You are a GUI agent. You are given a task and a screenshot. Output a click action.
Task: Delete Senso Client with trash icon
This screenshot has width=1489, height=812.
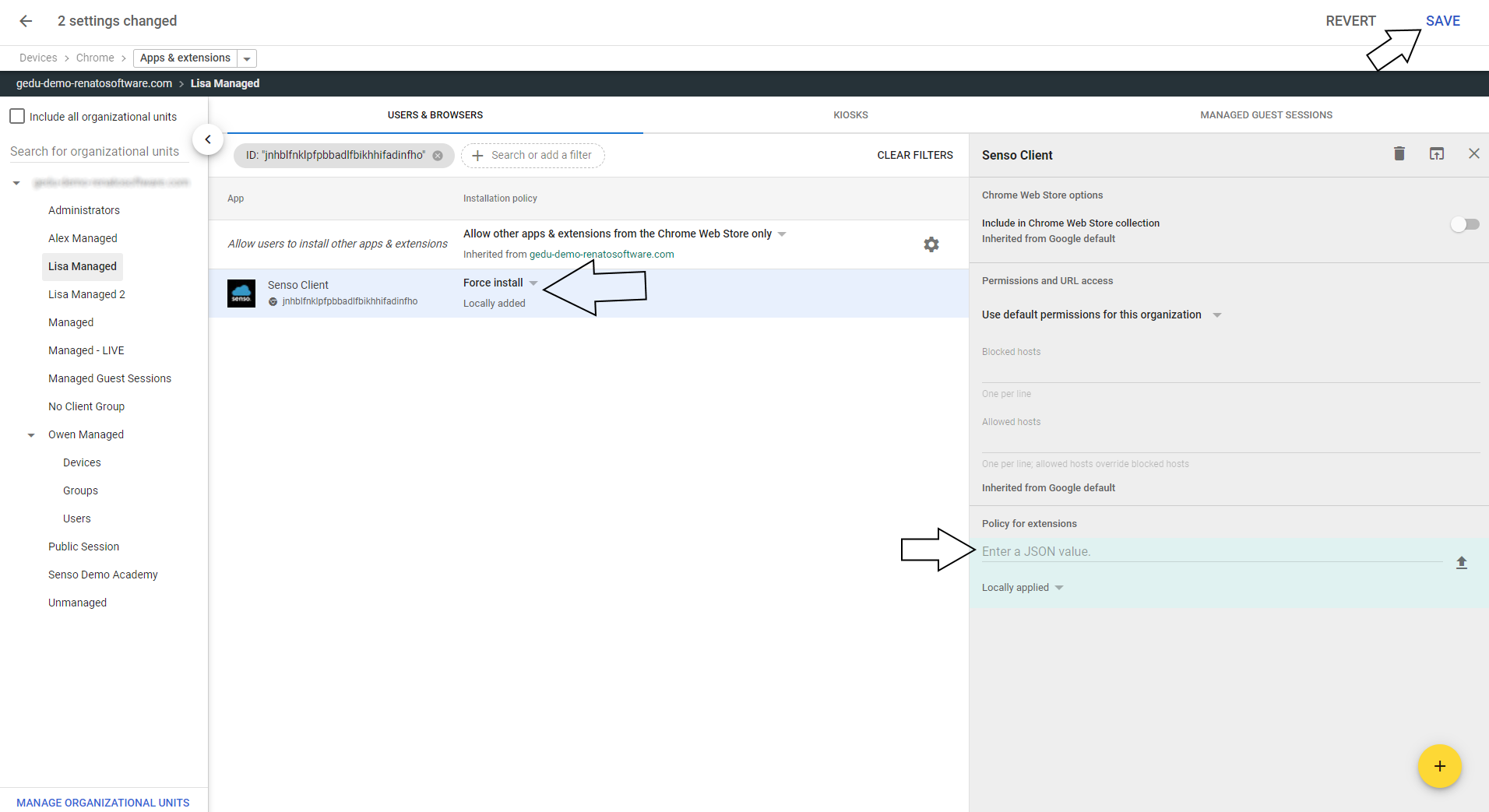point(1399,153)
